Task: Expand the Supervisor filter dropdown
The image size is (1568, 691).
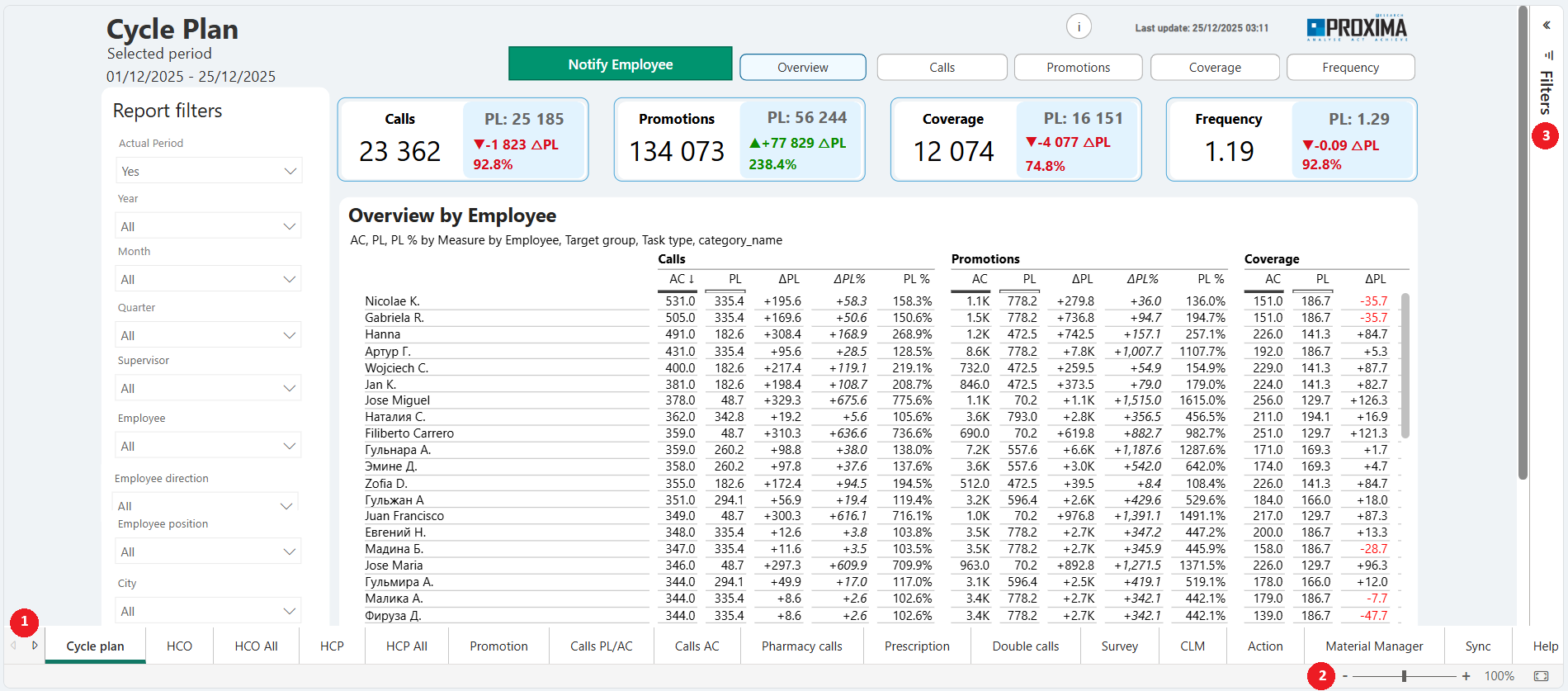Action: [209, 388]
